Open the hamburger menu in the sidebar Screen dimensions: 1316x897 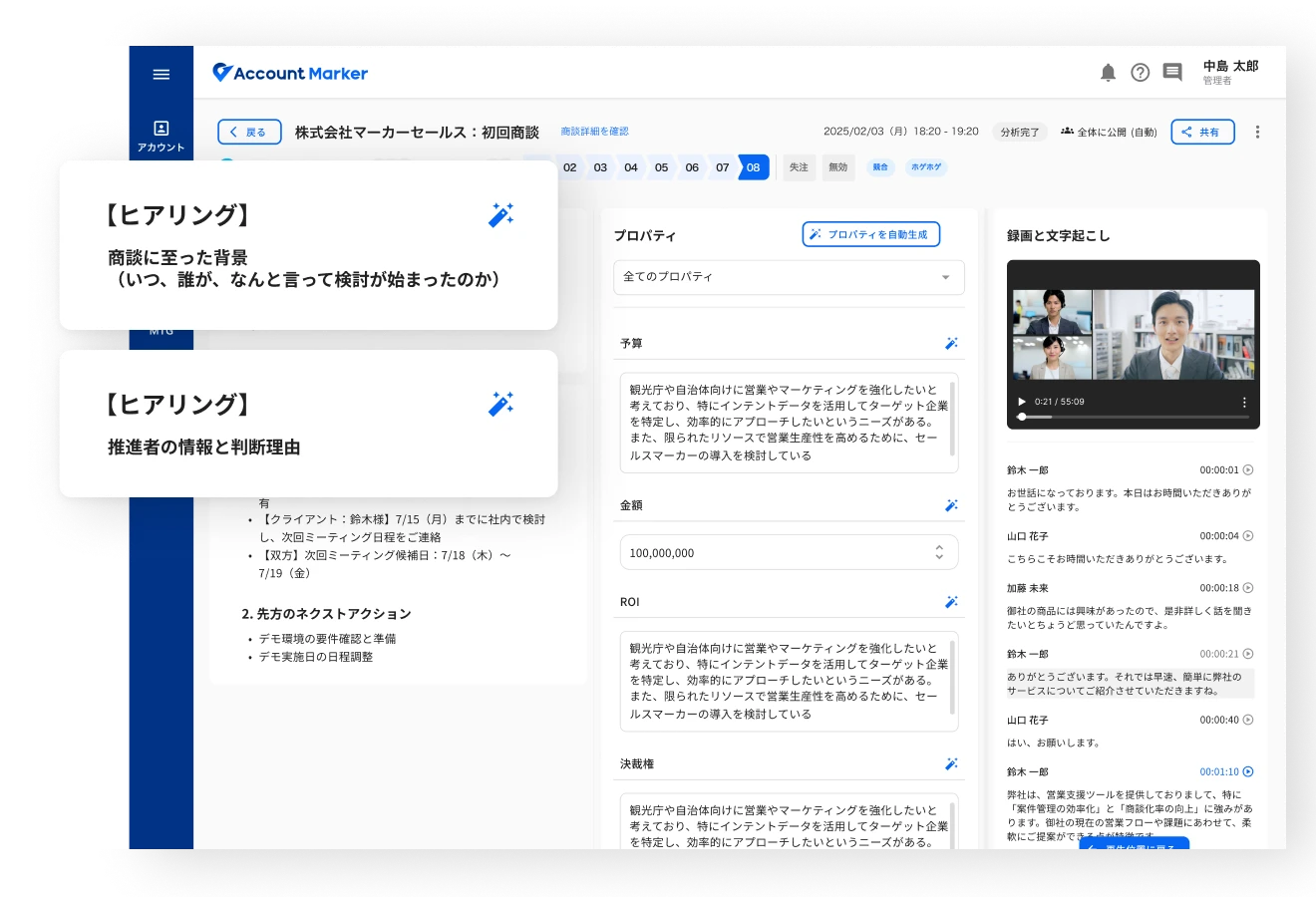click(161, 75)
